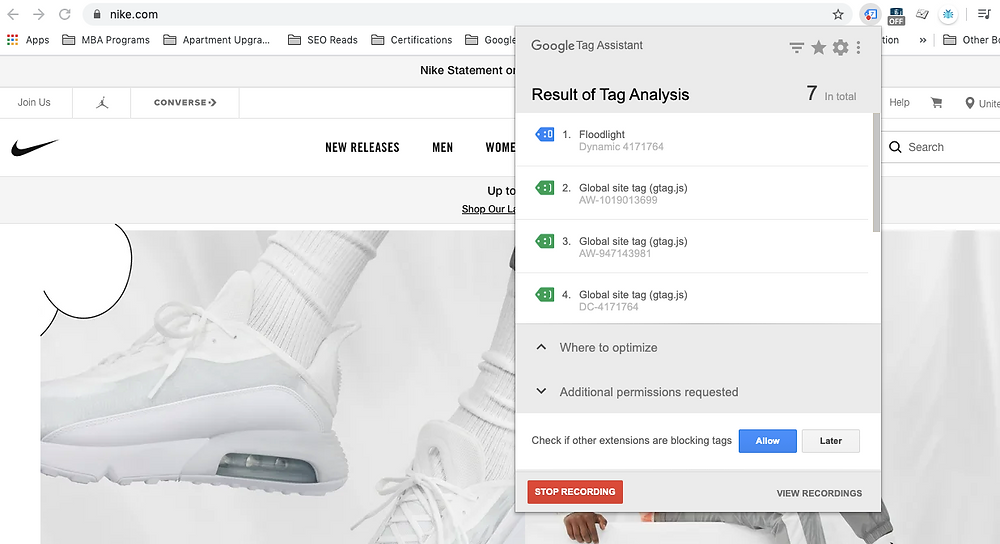Open the MEN navigation menu

[443, 147]
